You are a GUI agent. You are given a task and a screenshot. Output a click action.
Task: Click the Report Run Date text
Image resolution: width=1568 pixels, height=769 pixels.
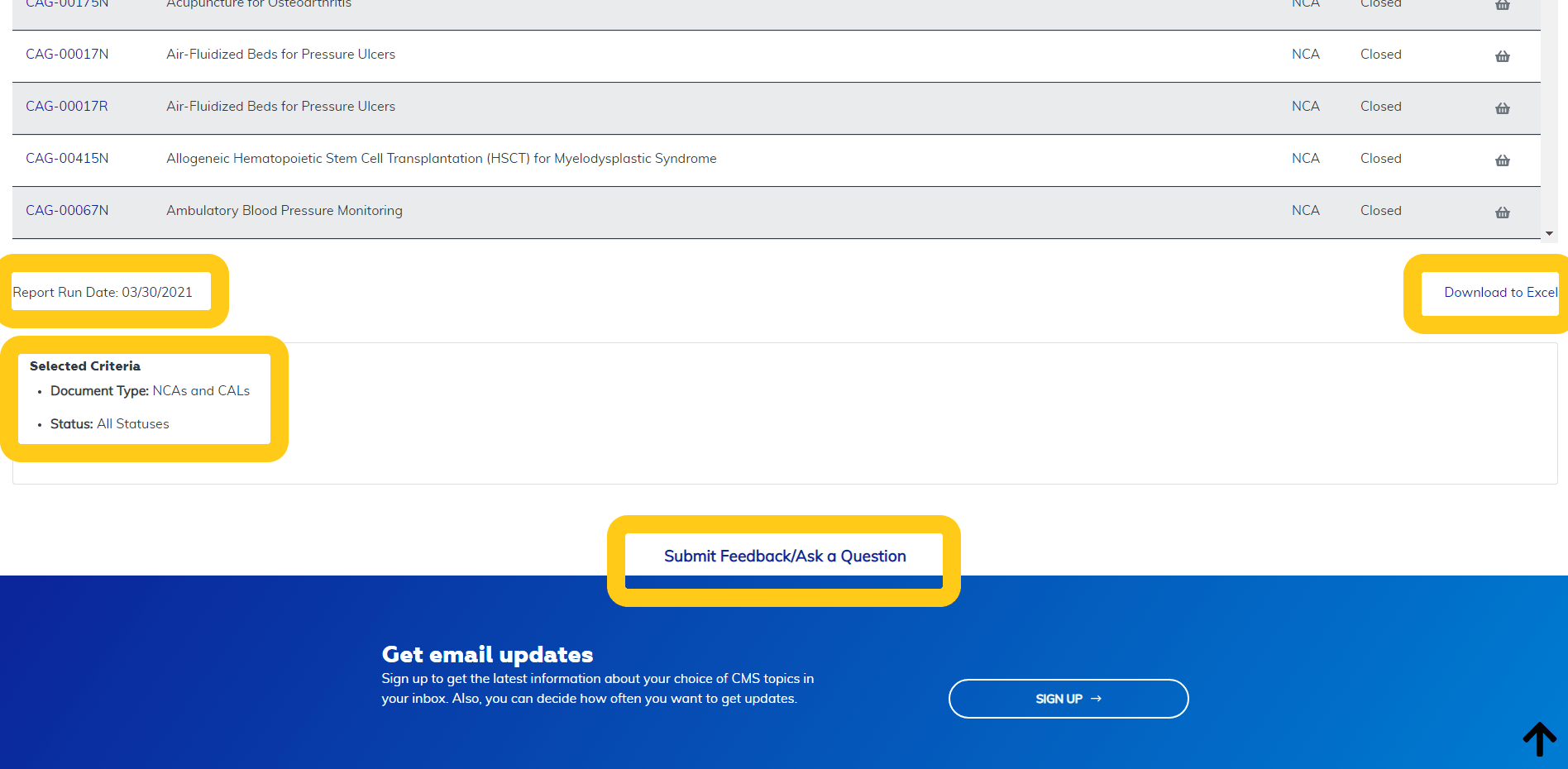pyautogui.click(x=103, y=293)
